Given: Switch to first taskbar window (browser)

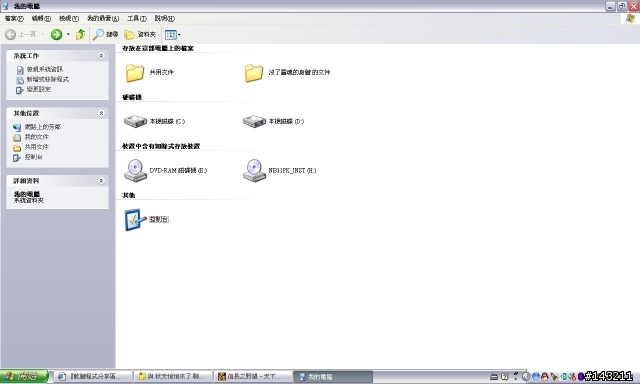Looking at the screenshot, I should (93, 376).
